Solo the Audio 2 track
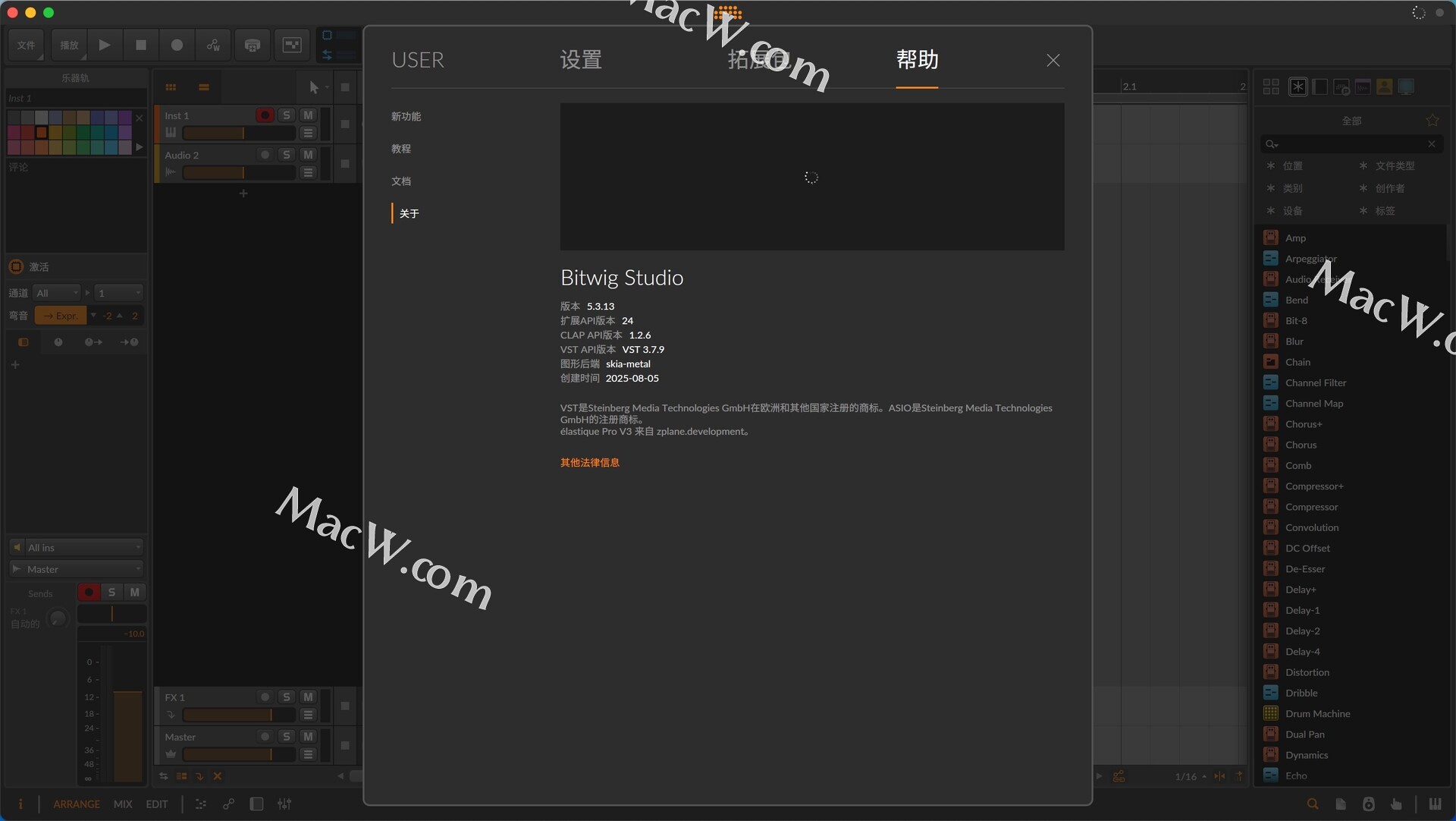This screenshot has height=821, width=1456. point(286,155)
